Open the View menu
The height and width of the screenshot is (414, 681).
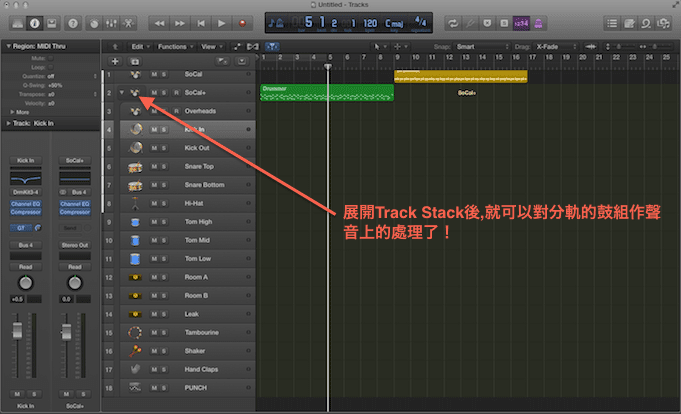212,46
